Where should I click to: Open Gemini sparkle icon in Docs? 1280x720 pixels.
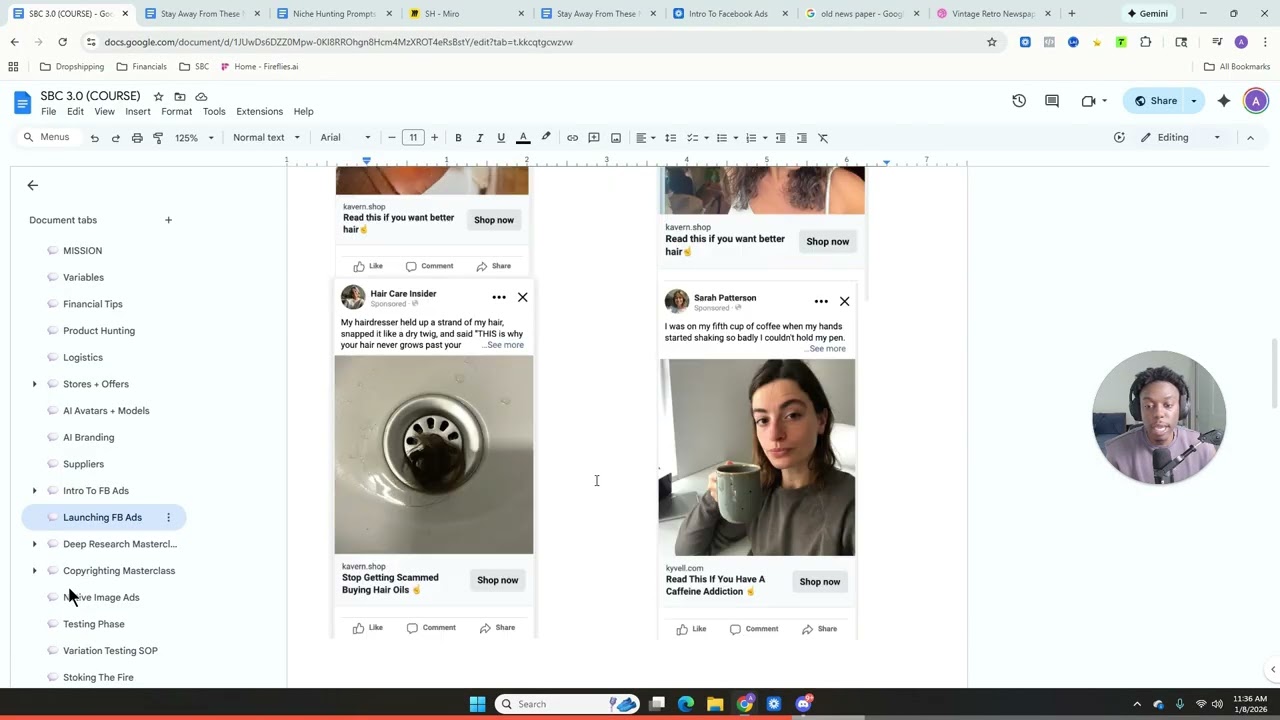(1224, 101)
